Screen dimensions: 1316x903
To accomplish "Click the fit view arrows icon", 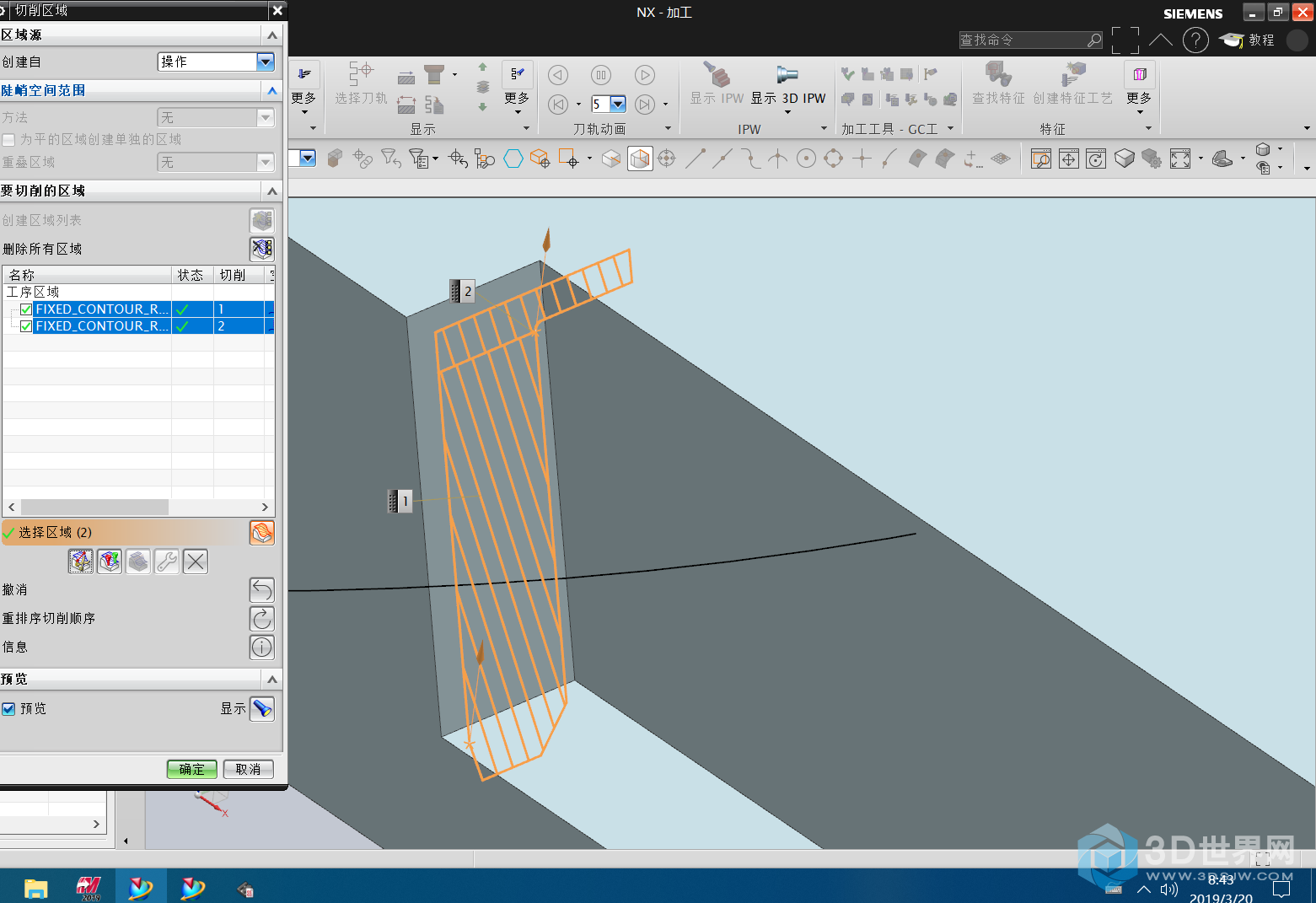I will coord(1180,159).
